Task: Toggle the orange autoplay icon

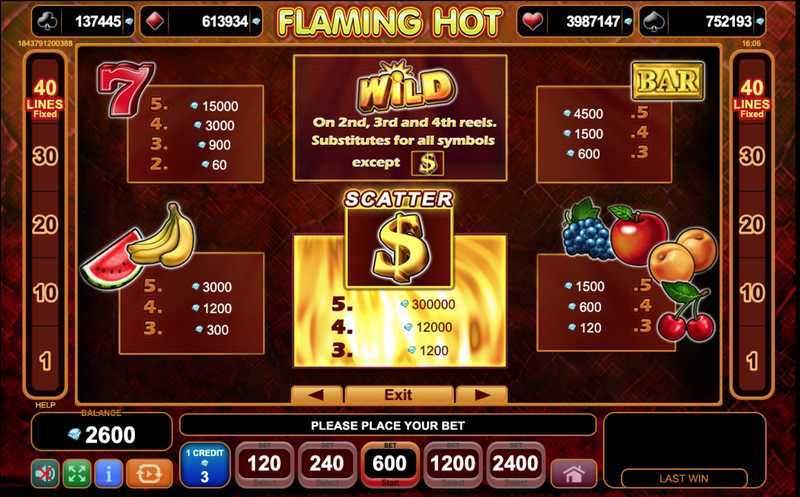Action: (x=149, y=473)
